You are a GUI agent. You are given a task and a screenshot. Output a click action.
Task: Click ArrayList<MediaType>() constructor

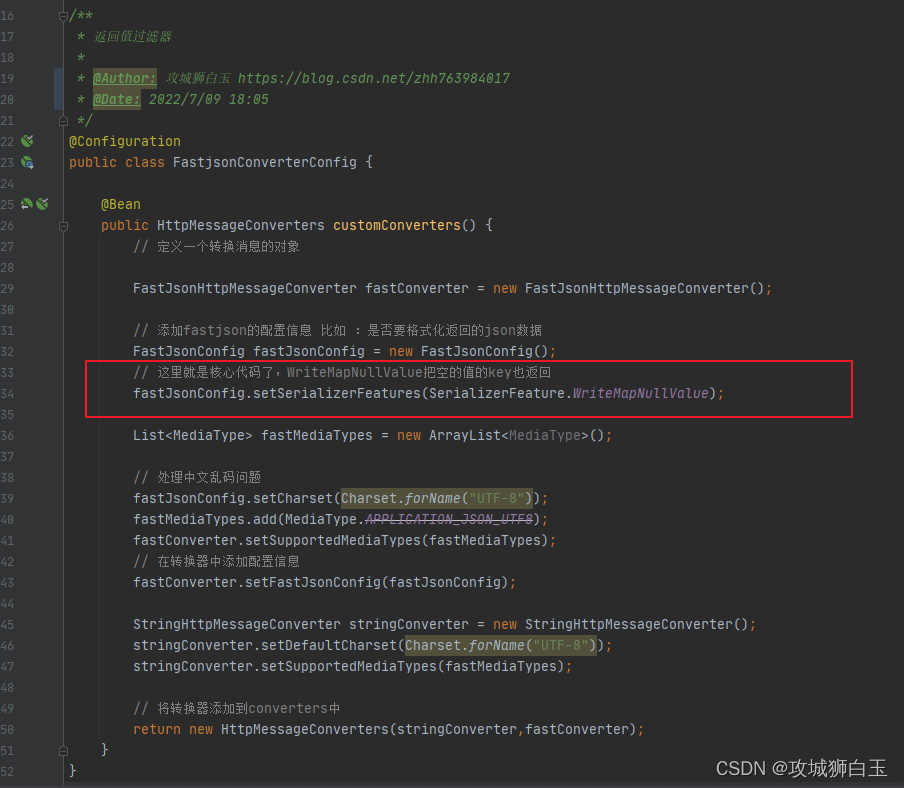pos(516,435)
